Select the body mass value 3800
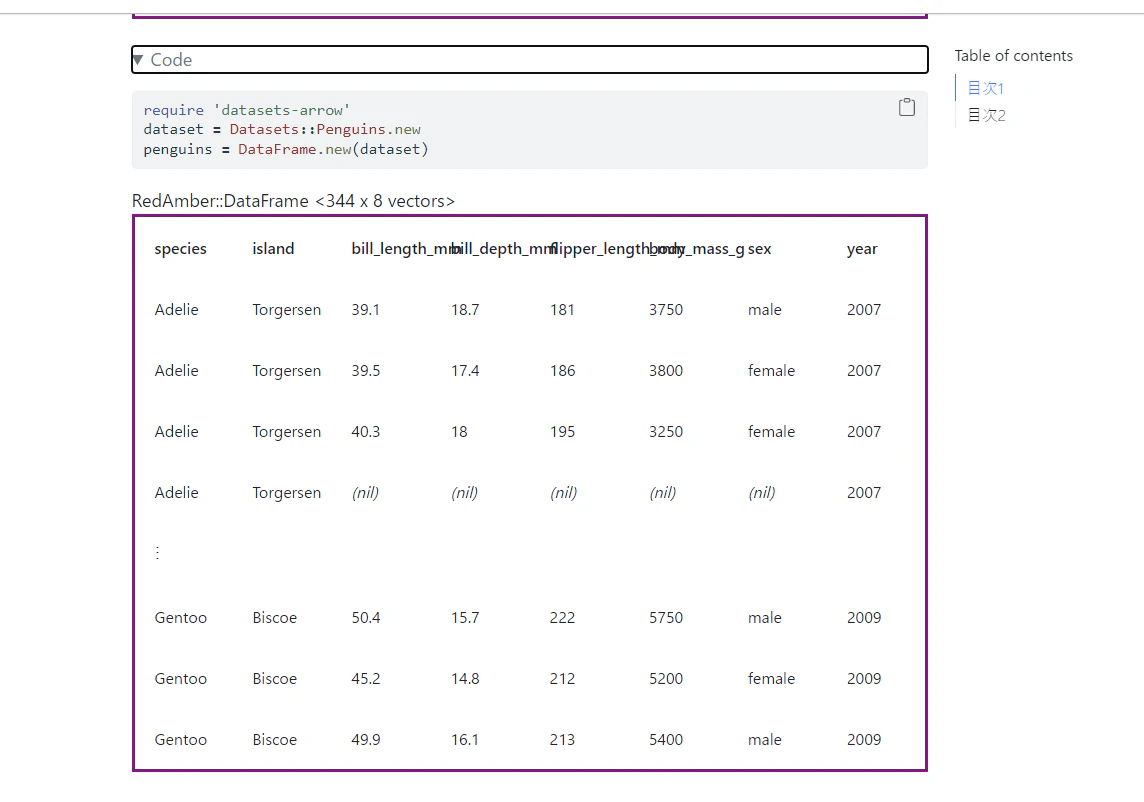The height and width of the screenshot is (802, 1144). click(666, 371)
